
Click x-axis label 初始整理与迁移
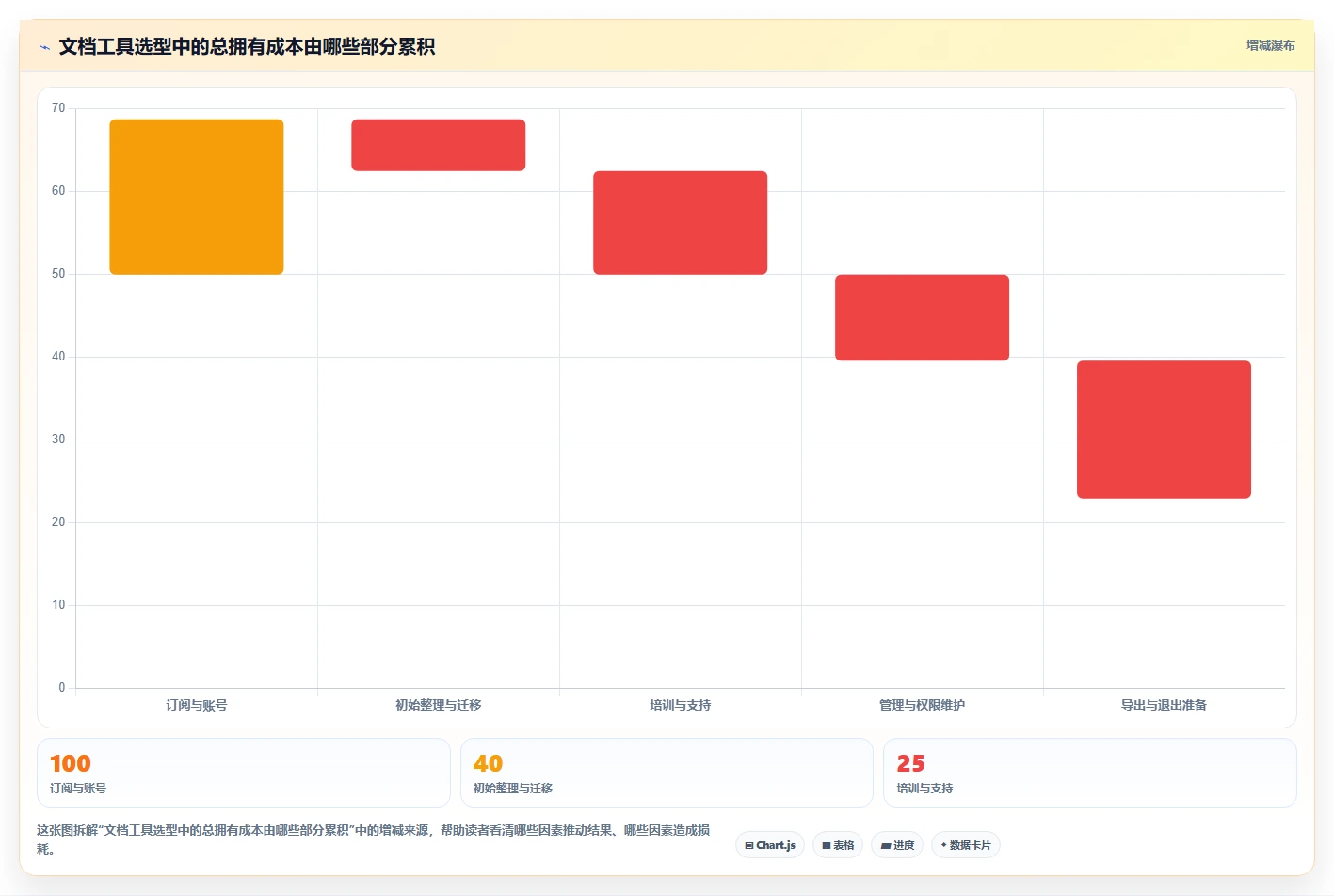(x=439, y=705)
